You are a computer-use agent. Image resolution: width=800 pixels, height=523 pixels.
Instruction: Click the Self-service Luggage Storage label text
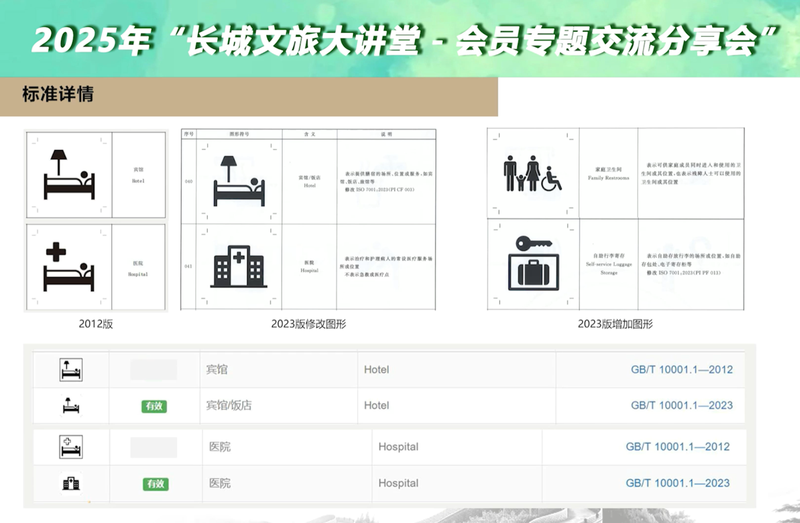tap(609, 268)
